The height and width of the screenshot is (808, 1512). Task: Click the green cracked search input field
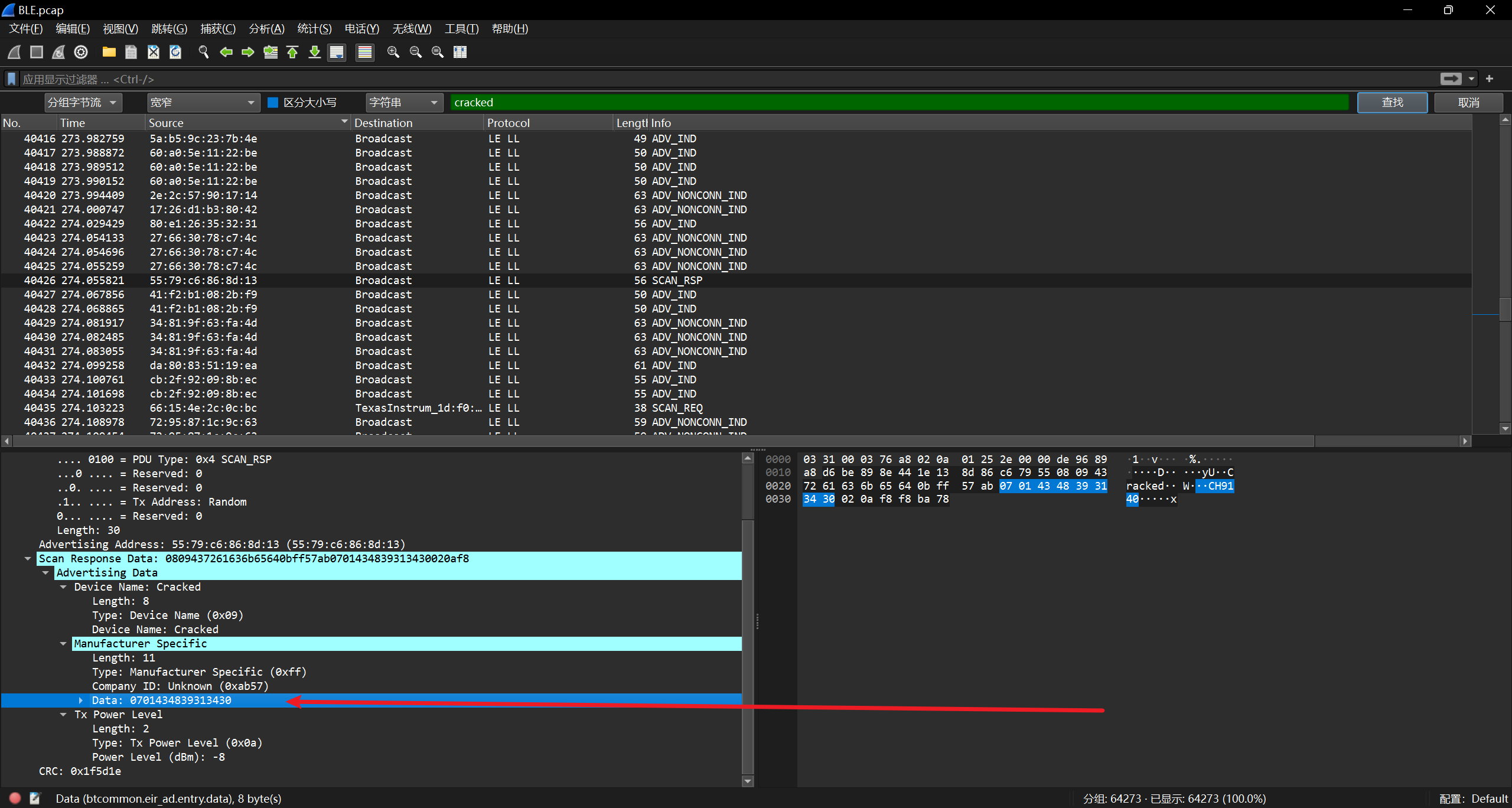click(898, 102)
